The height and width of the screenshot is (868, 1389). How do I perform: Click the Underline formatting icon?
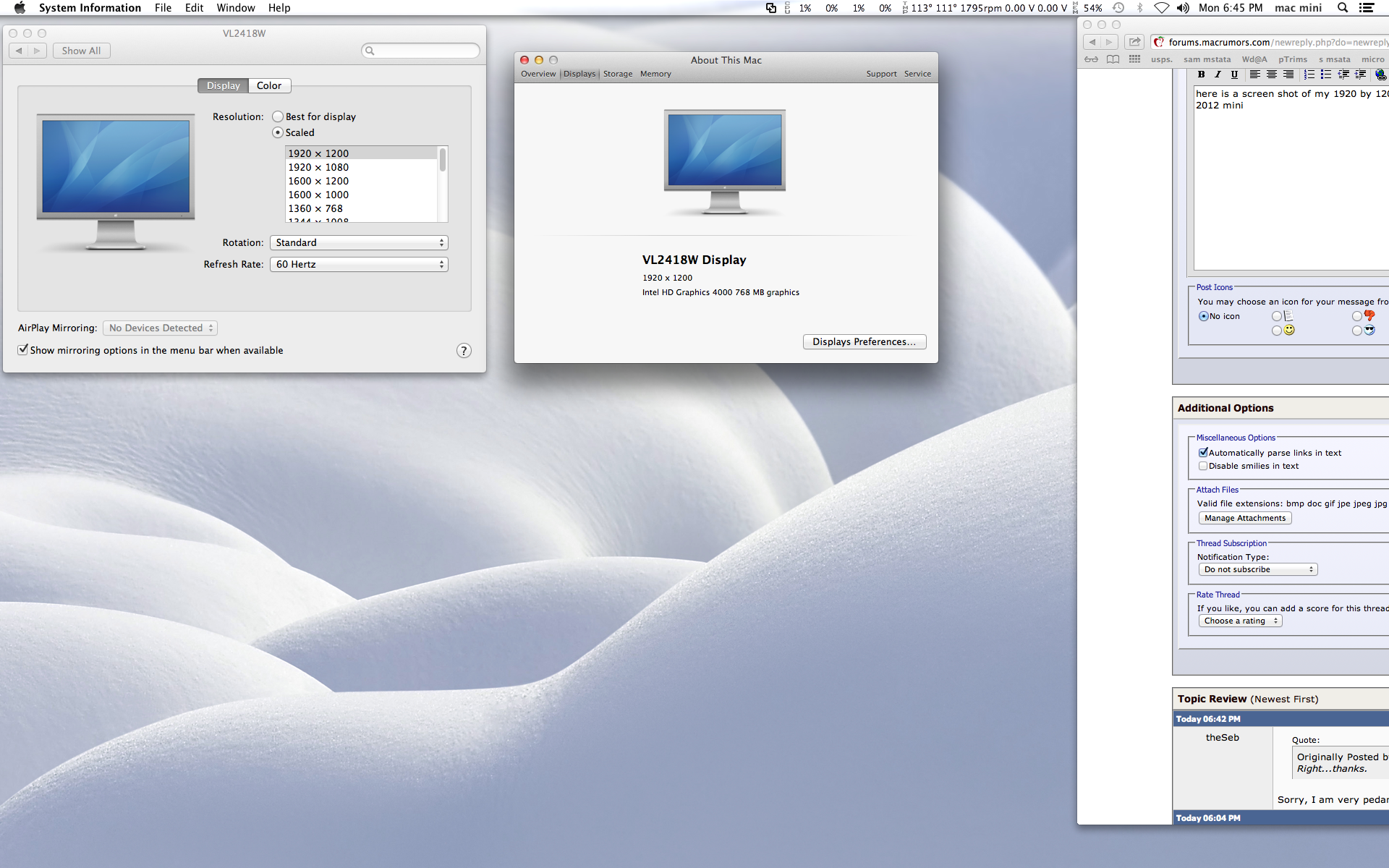click(1234, 75)
